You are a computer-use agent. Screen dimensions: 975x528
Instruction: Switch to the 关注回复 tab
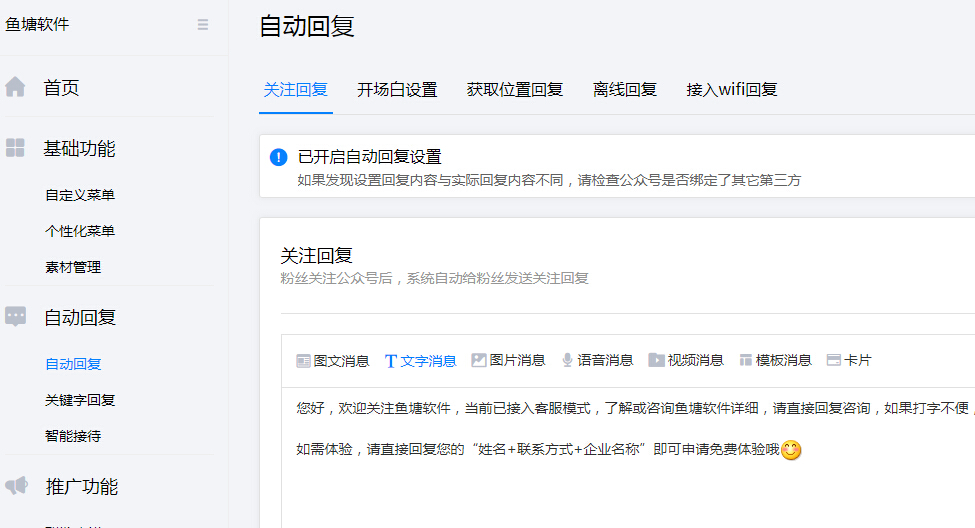[295, 90]
